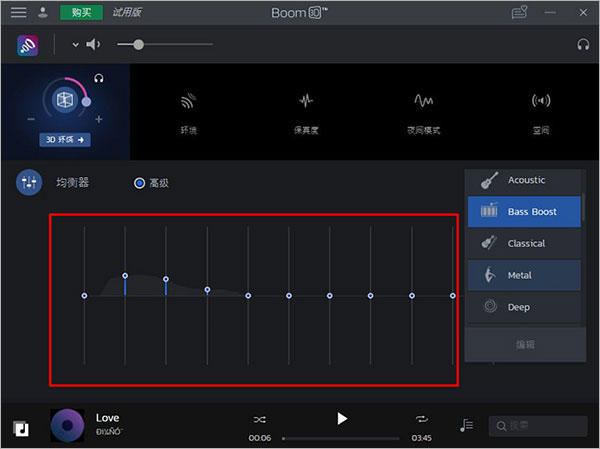The image size is (600, 449).
Task: Mute with the speaker volume icon
Action: 93,44
